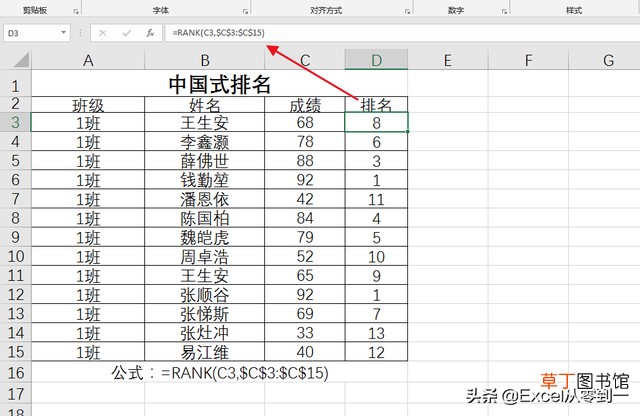Image resolution: width=640 pixels, height=416 pixels.
Task: Select column G header
Action: pos(604,60)
